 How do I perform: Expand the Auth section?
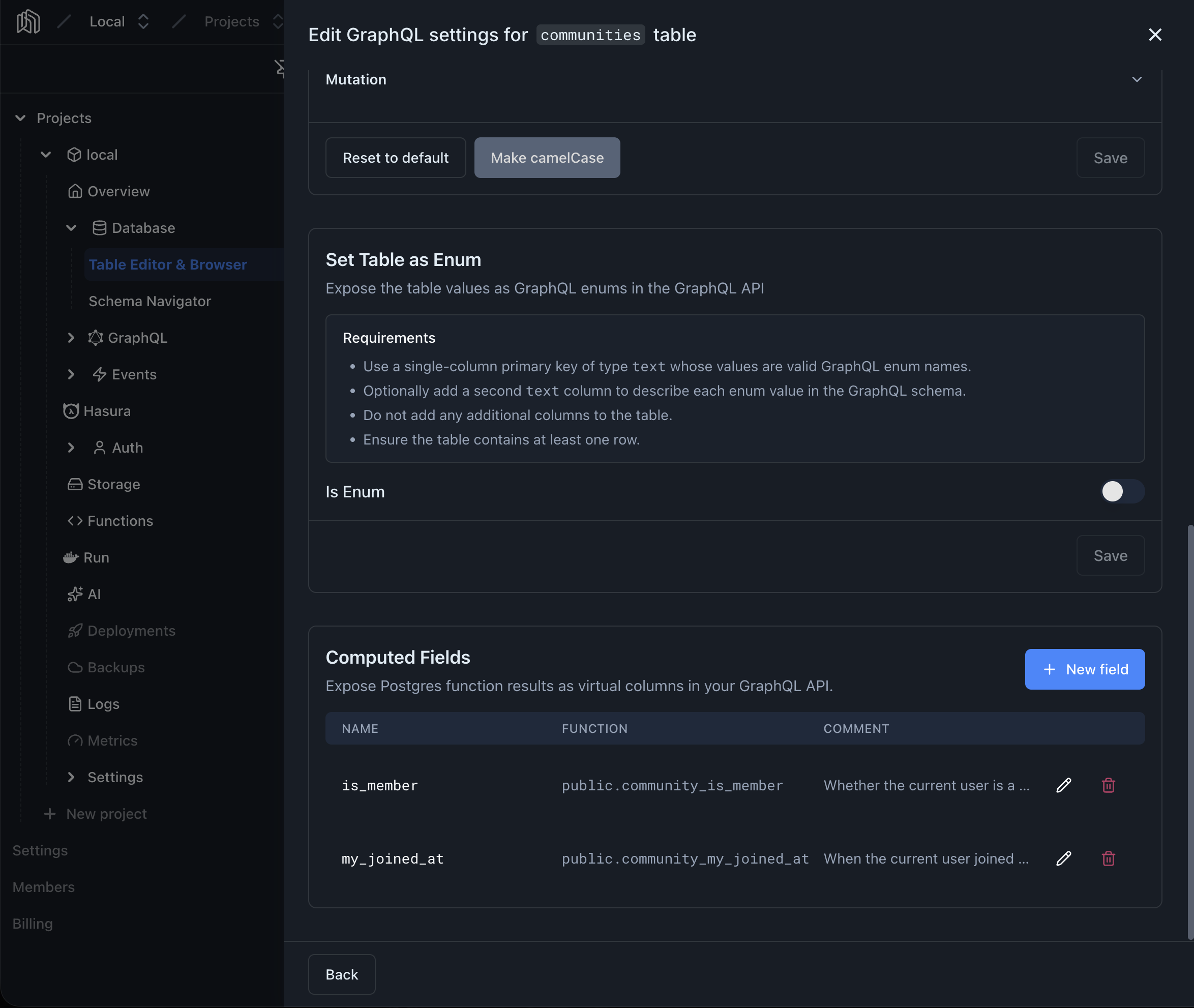click(x=71, y=448)
